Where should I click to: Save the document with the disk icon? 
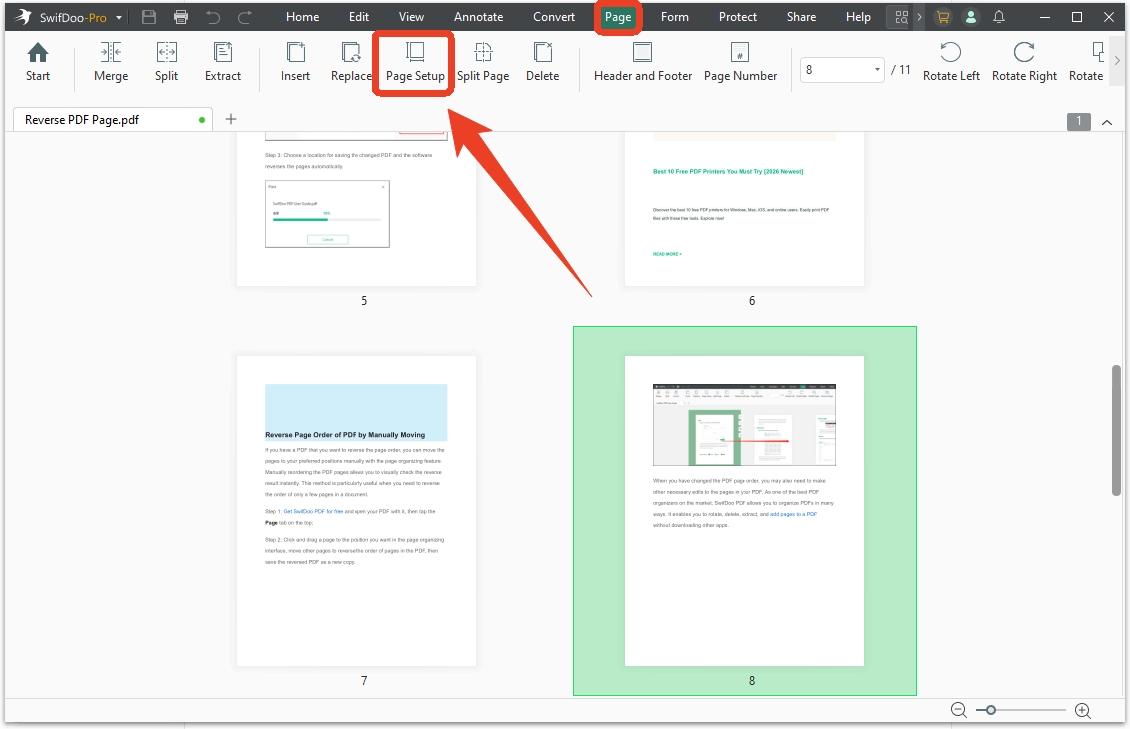pyautogui.click(x=148, y=17)
